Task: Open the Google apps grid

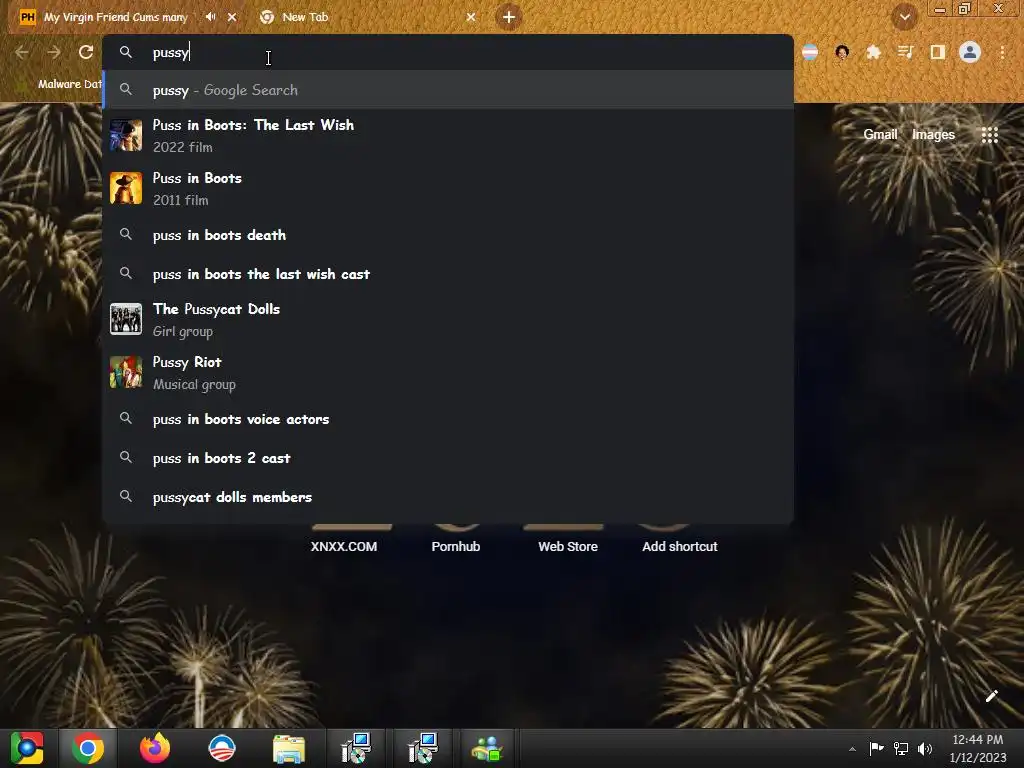Action: tap(990, 135)
